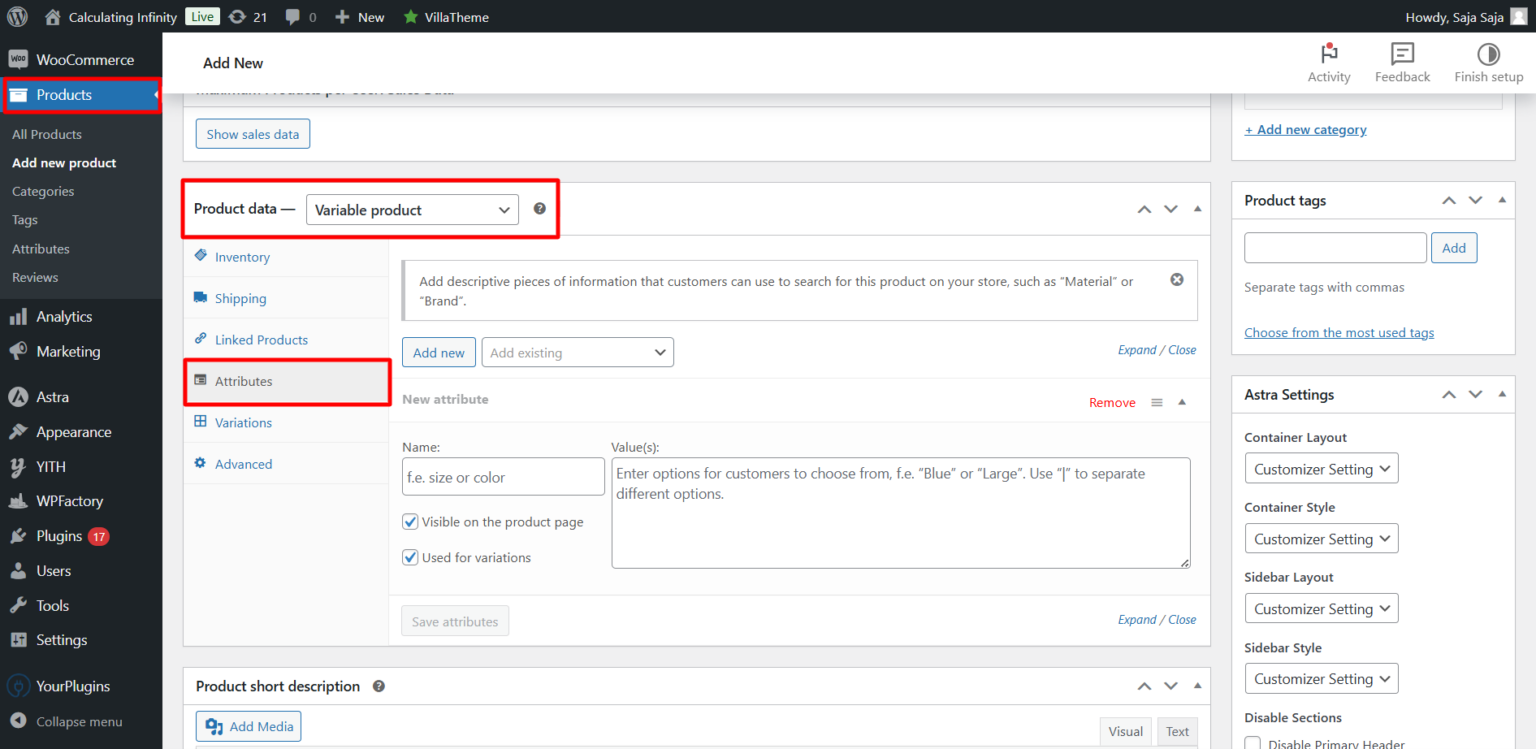Click the Add Media icon
Viewport: 1536px width, 749px height.
tap(214, 726)
